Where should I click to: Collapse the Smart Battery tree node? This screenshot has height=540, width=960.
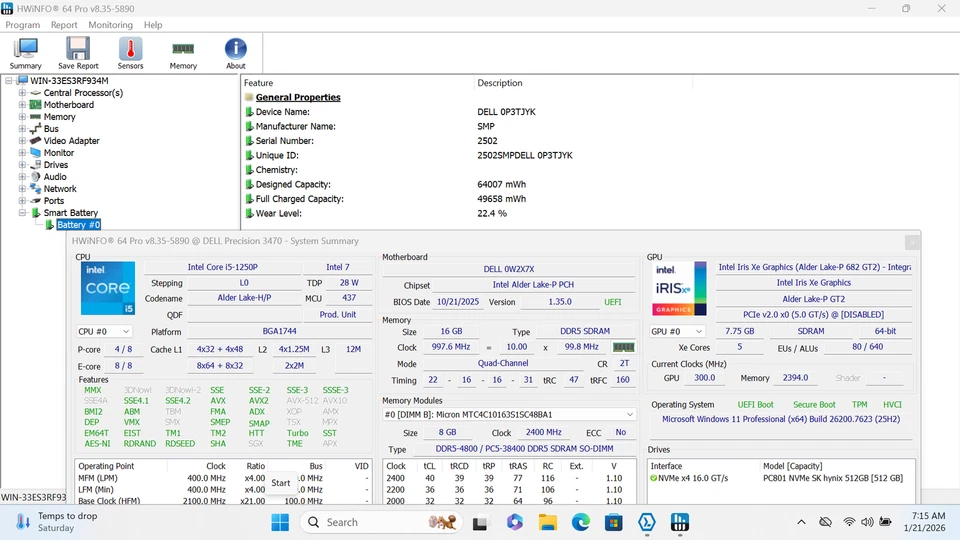[23, 213]
